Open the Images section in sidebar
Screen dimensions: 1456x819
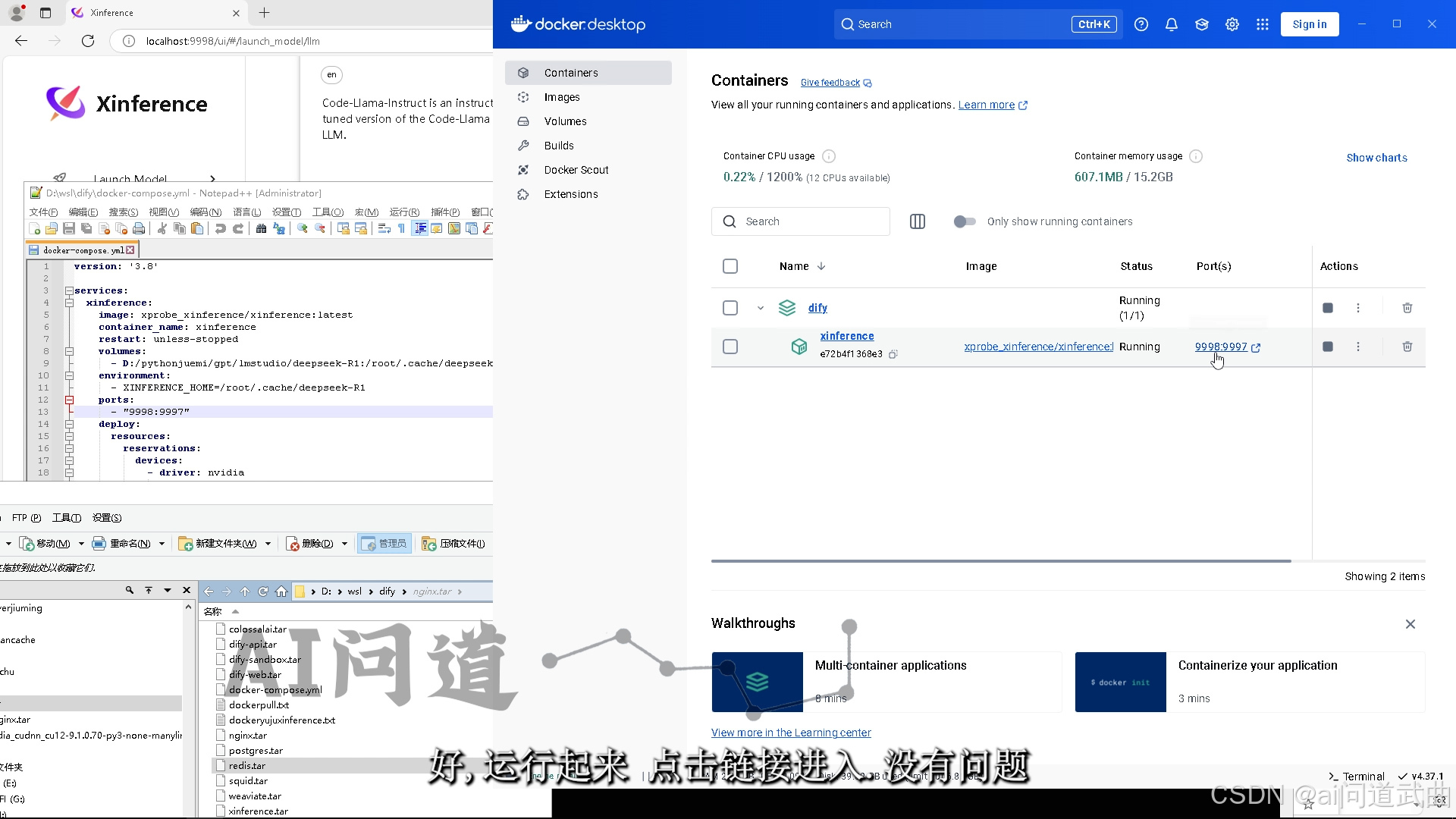(561, 97)
